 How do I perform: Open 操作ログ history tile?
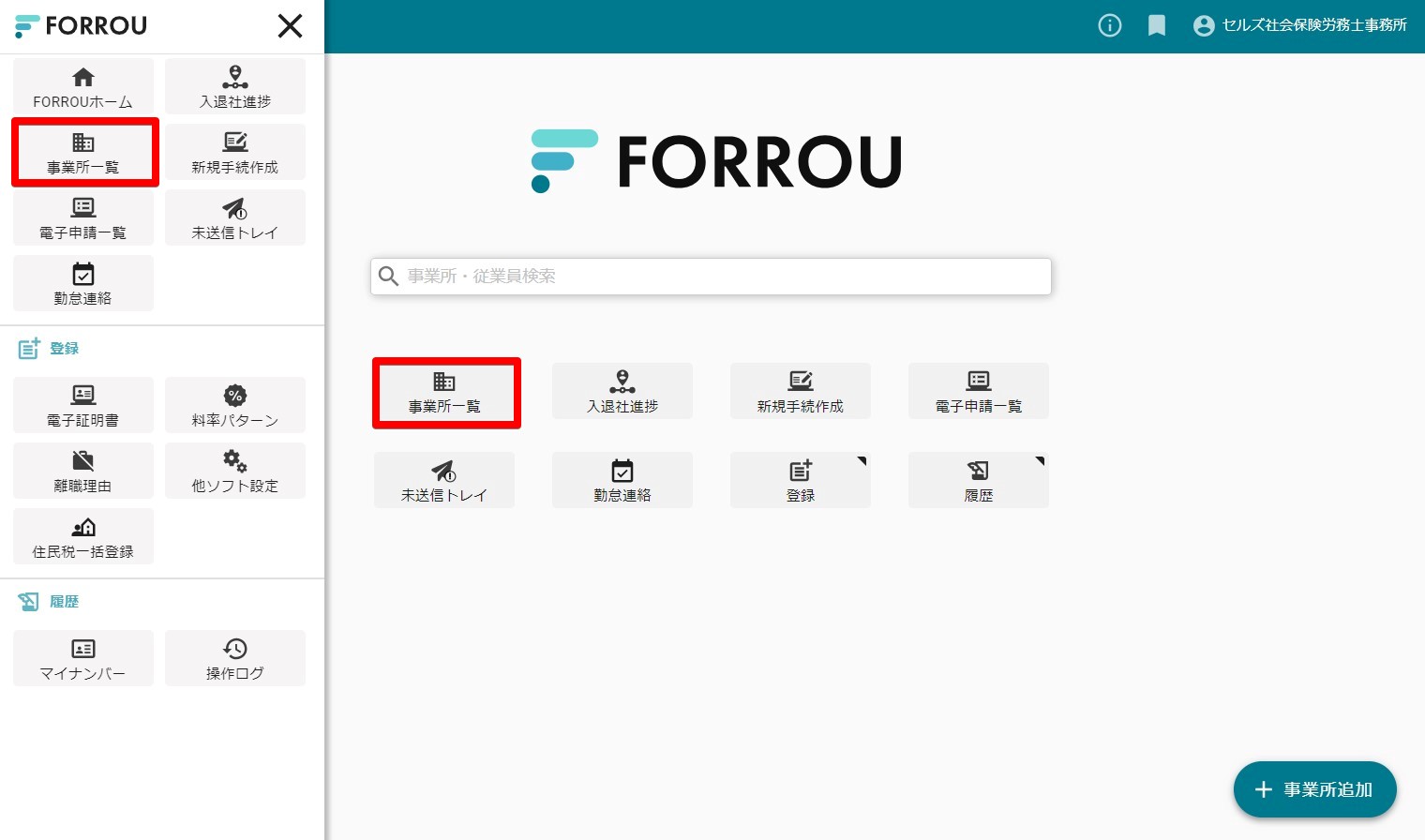click(x=235, y=658)
